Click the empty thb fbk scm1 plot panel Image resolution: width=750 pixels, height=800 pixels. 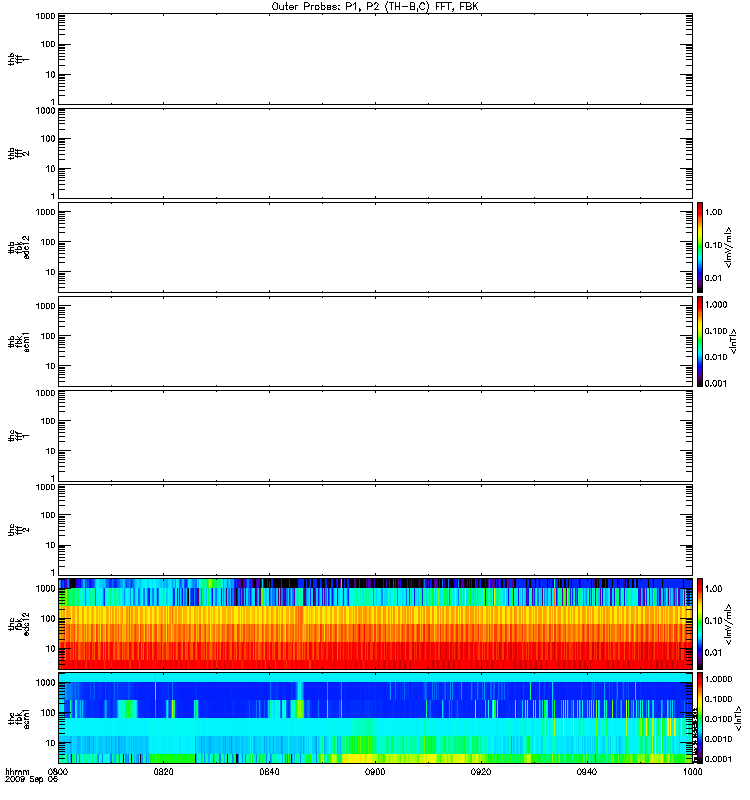(376, 341)
